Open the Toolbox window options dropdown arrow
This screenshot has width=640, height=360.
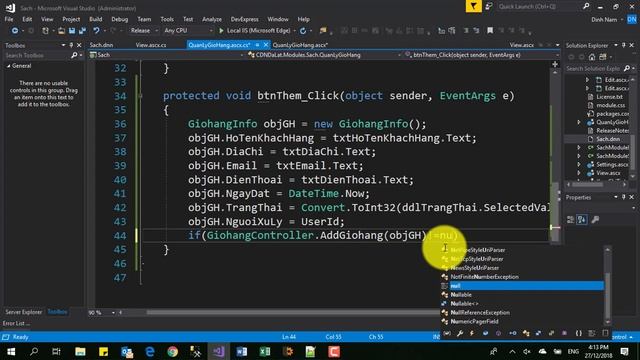click(63, 45)
